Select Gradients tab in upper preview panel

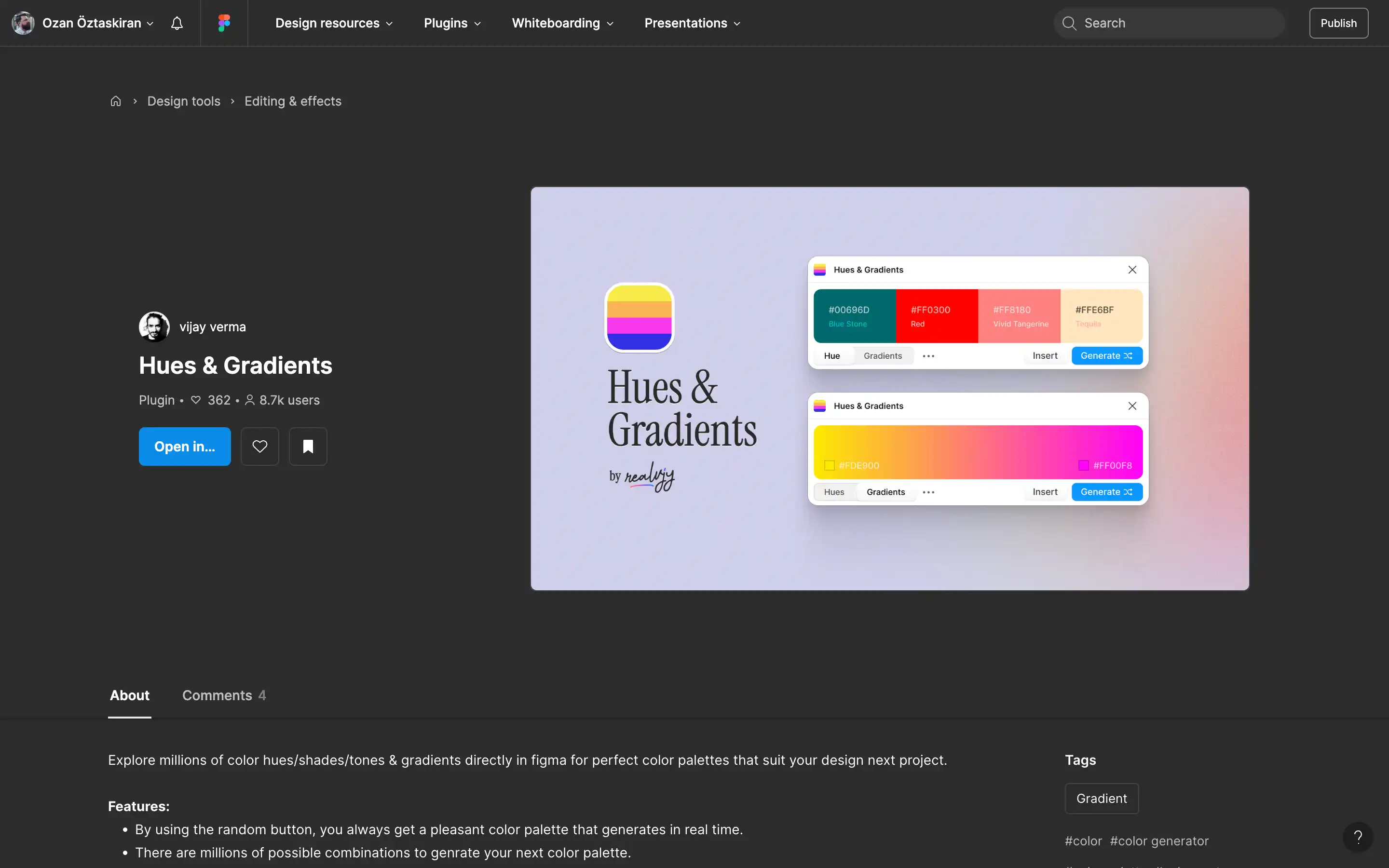883,356
